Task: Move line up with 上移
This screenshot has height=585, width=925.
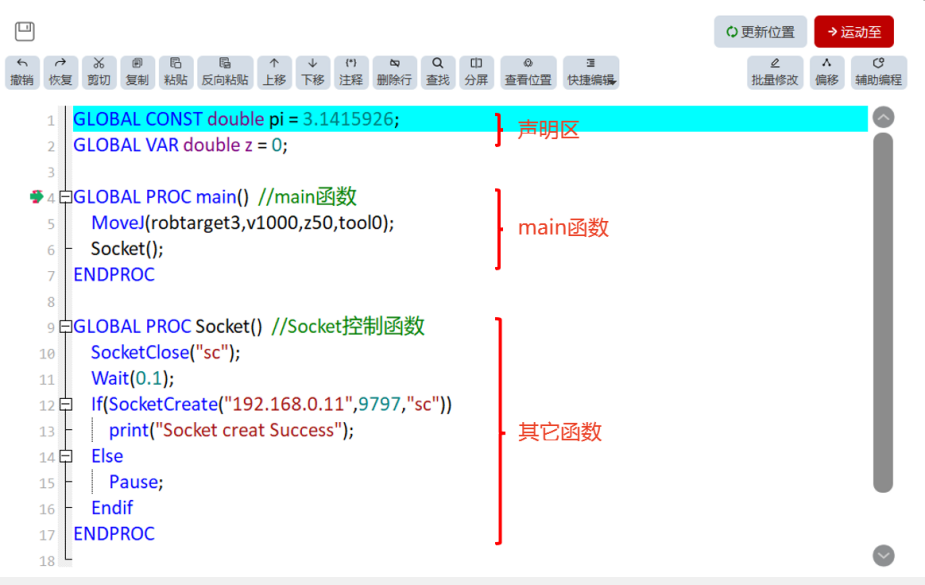Action: [x=274, y=73]
